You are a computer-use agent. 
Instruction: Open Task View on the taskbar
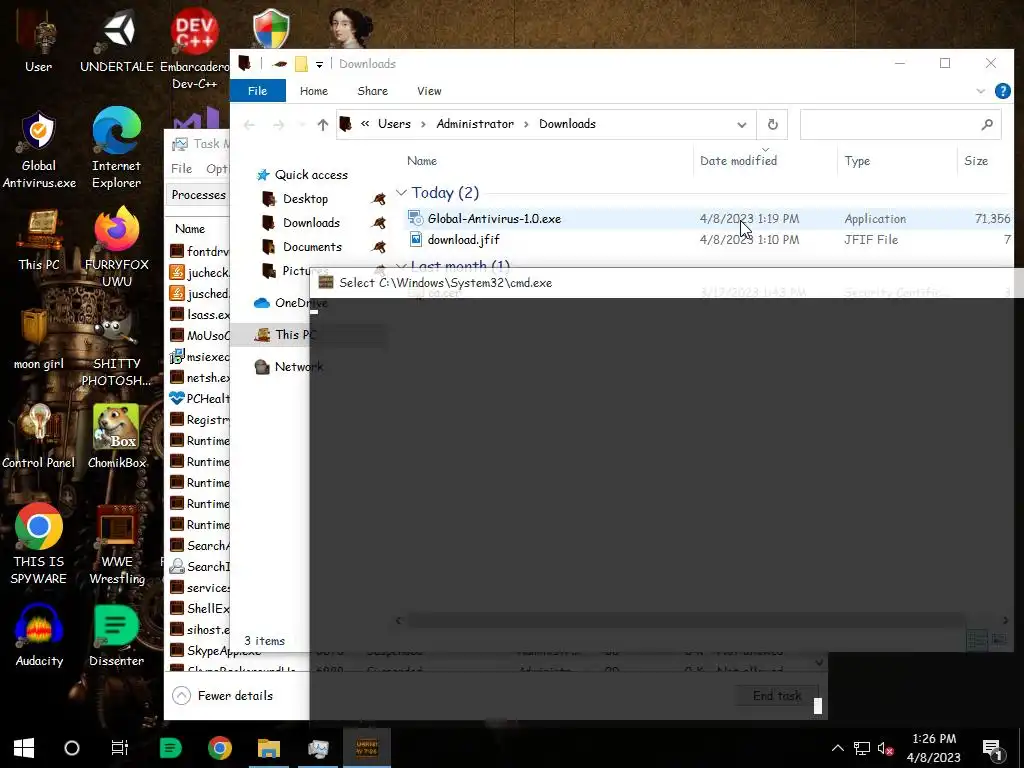pos(120,748)
